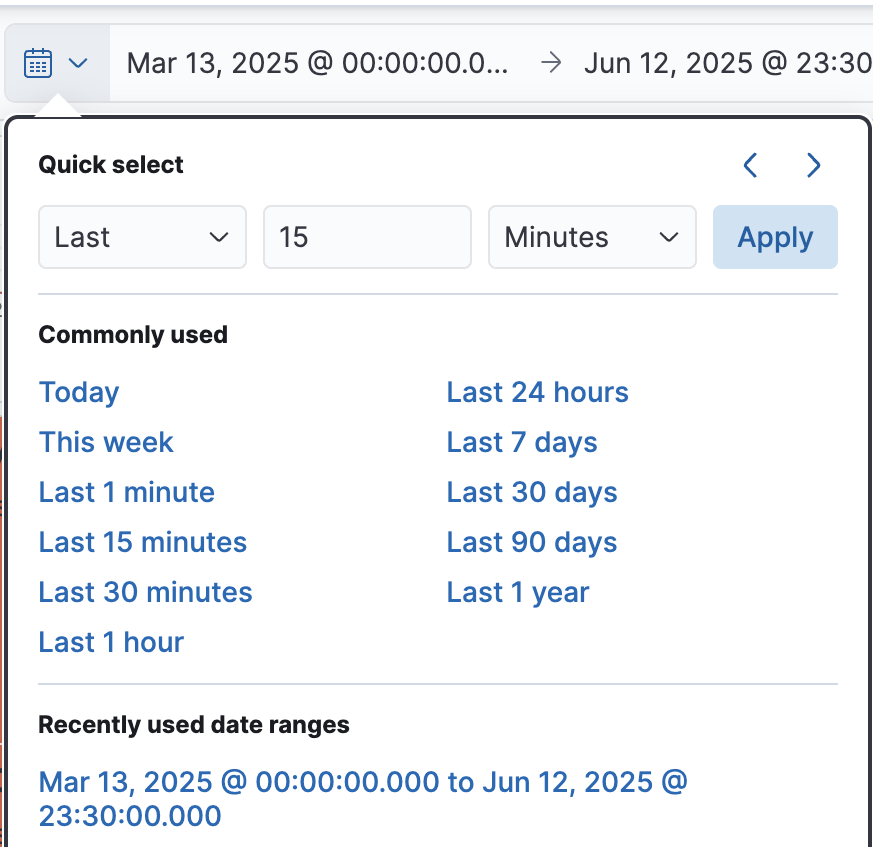873x847 pixels.
Task: Choose Last 1 year
Action: point(518,593)
